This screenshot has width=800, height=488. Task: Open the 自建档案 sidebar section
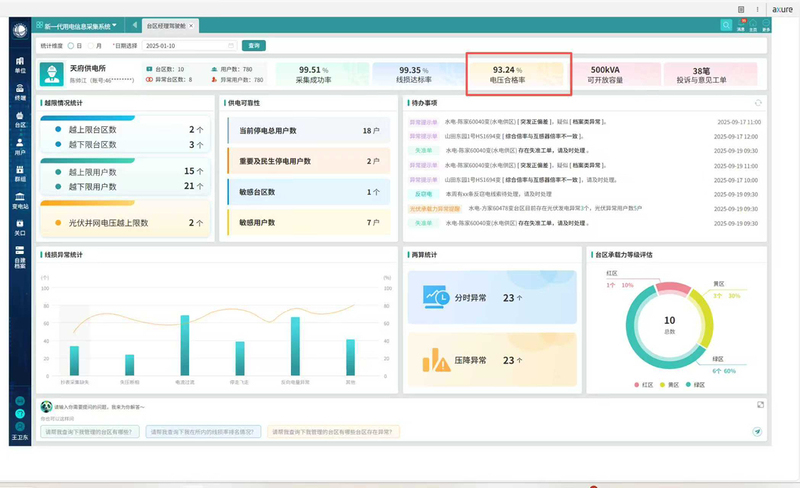[x=20, y=257]
